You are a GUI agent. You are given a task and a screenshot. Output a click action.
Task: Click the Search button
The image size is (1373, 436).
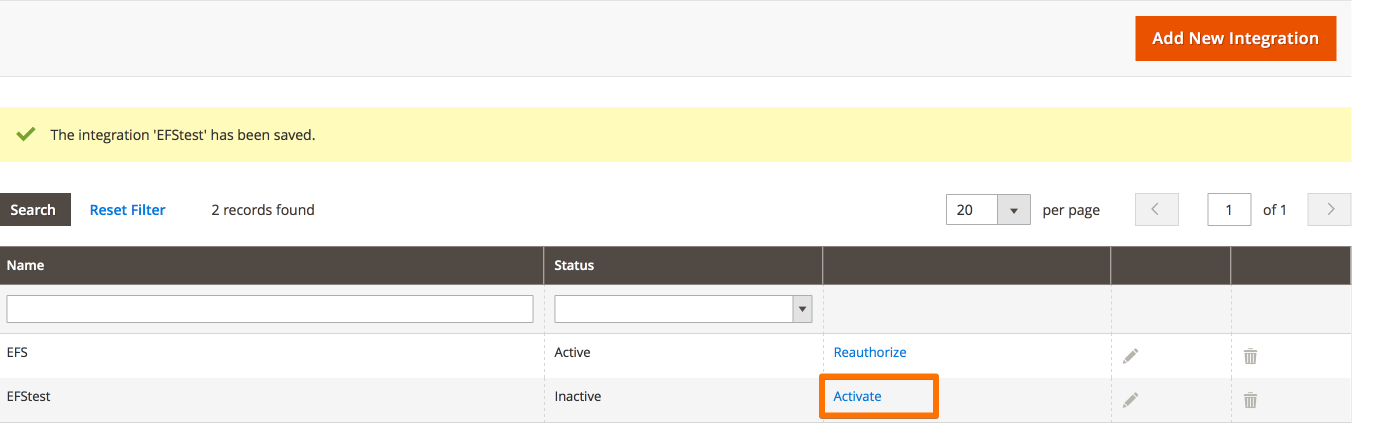pyautogui.click(x=33, y=210)
